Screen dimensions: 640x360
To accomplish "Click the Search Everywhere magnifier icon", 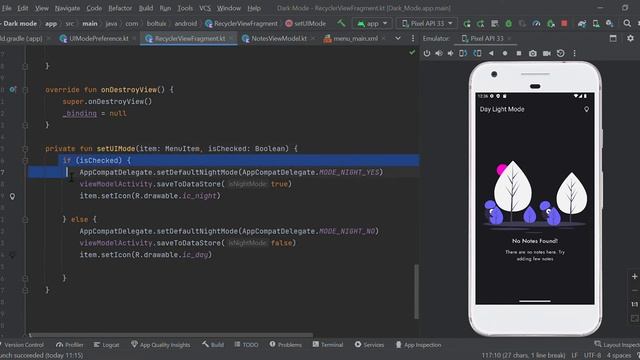I will coord(627,23).
